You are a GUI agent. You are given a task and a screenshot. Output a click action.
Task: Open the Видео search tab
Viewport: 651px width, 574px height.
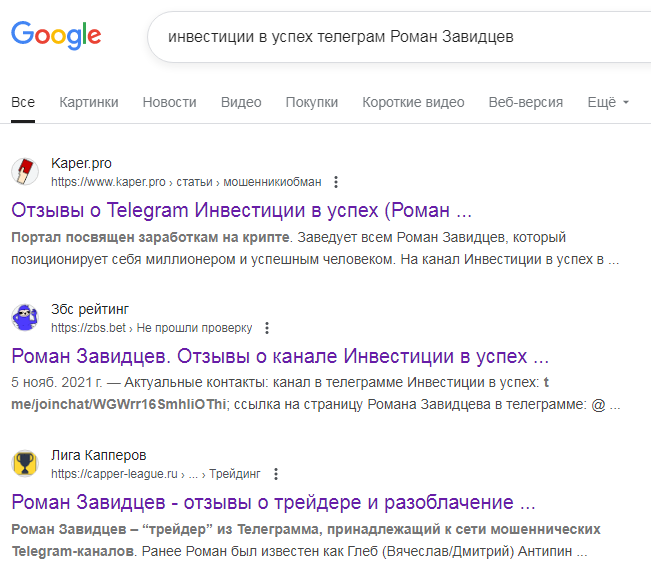(241, 102)
